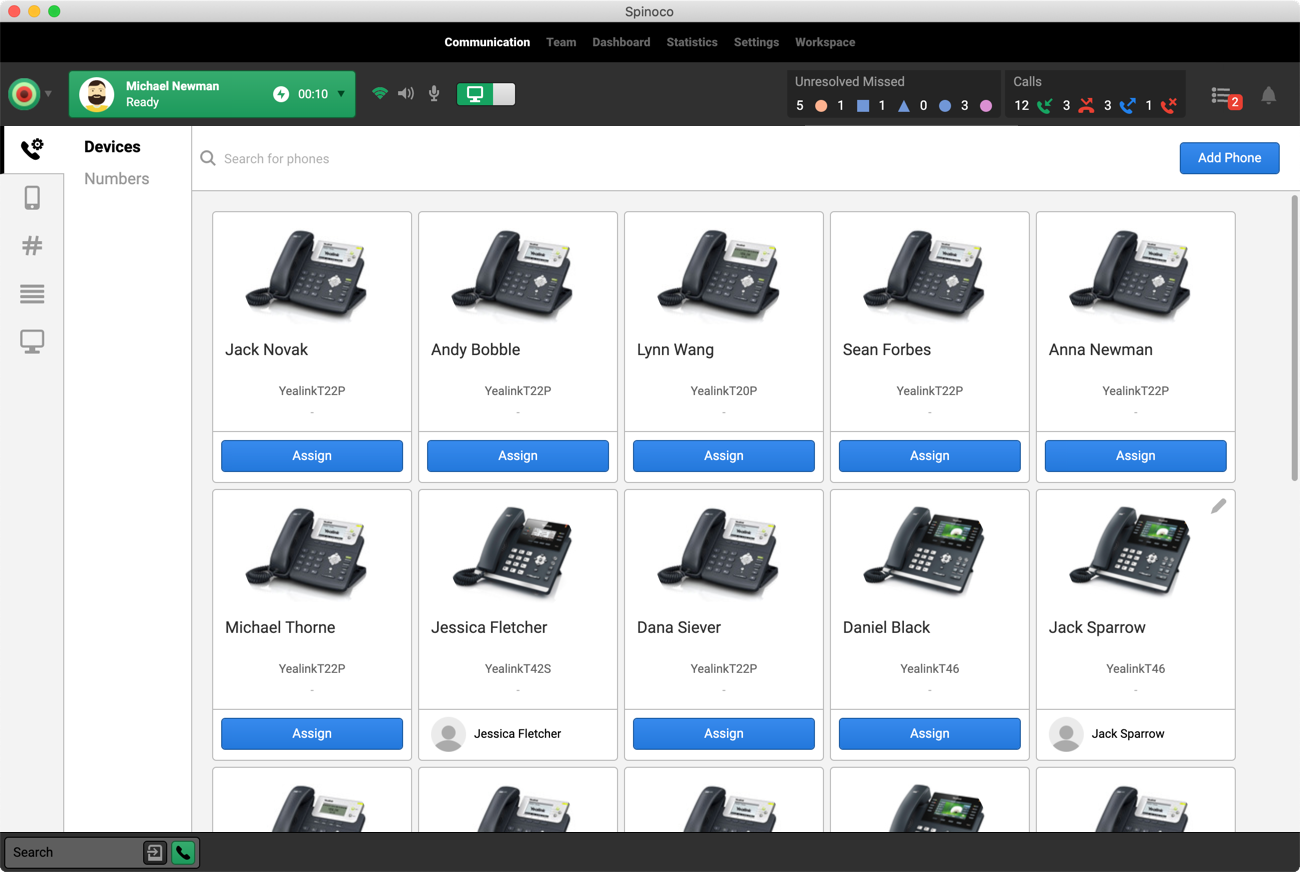
Task: Click the YealinkT42S model label
Action: pyautogui.click(x=518, y=668)
